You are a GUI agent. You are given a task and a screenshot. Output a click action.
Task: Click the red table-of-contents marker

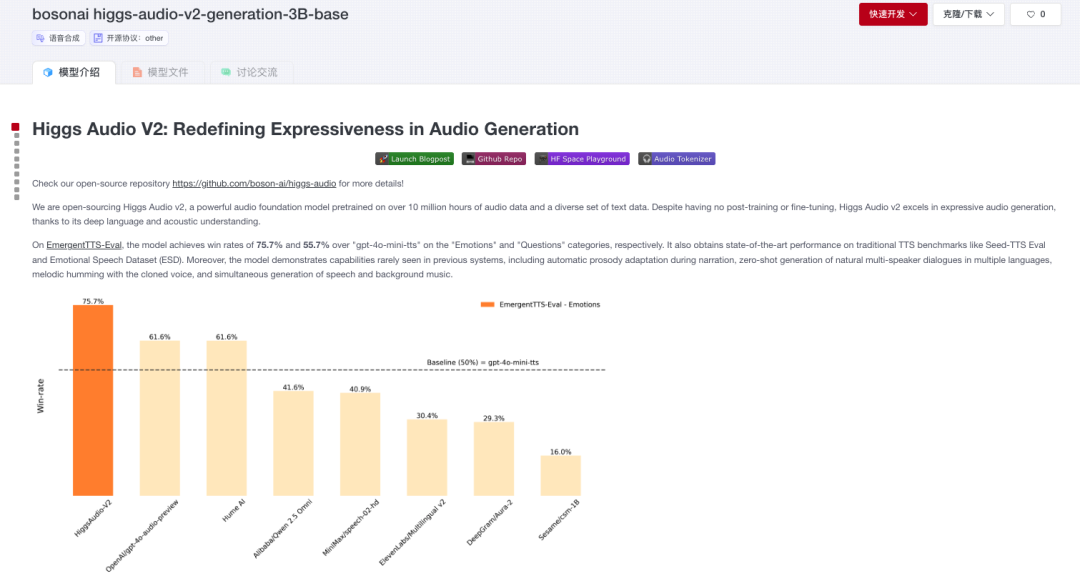point(15,127)
